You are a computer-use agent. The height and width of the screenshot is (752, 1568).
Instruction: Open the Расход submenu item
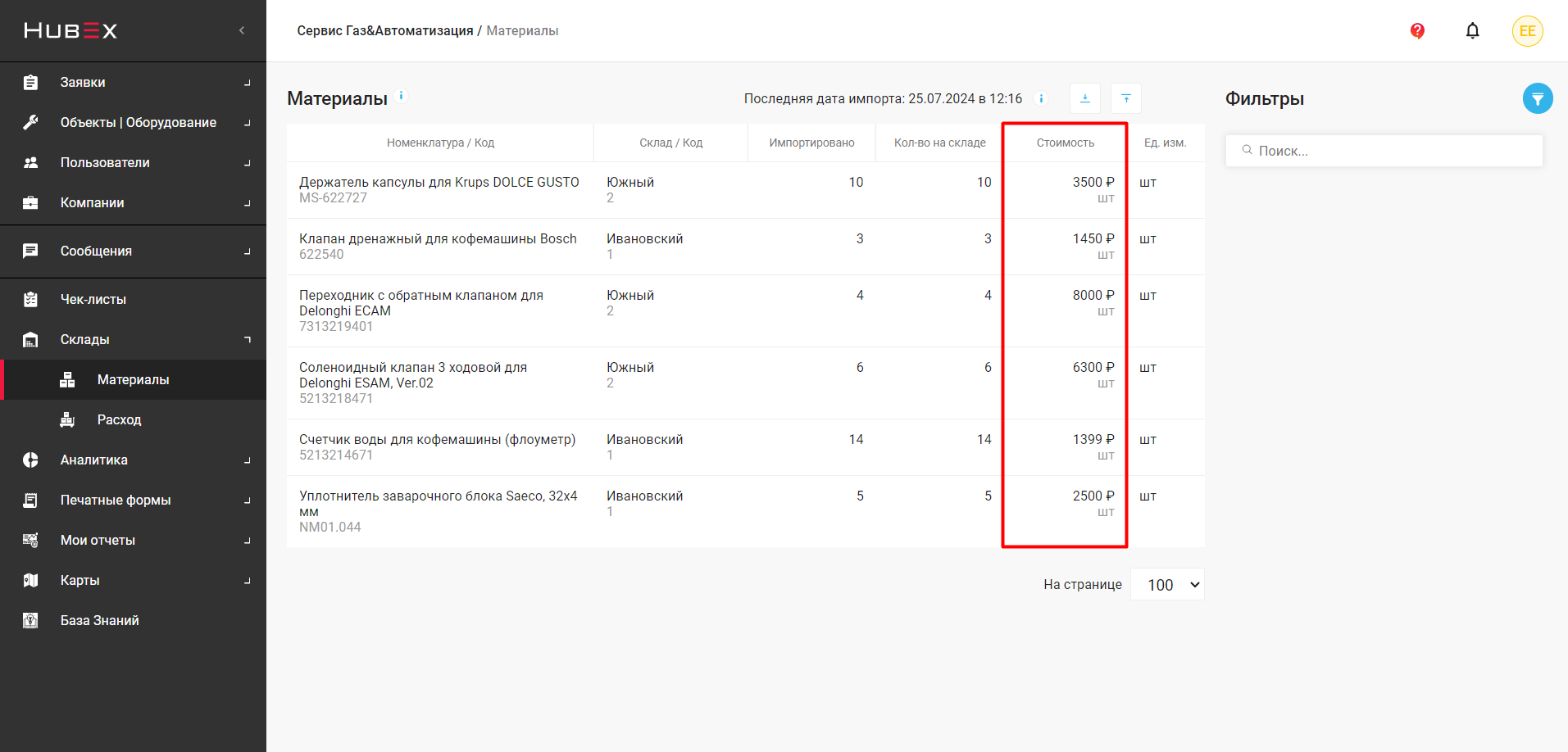tap(119, 419)
